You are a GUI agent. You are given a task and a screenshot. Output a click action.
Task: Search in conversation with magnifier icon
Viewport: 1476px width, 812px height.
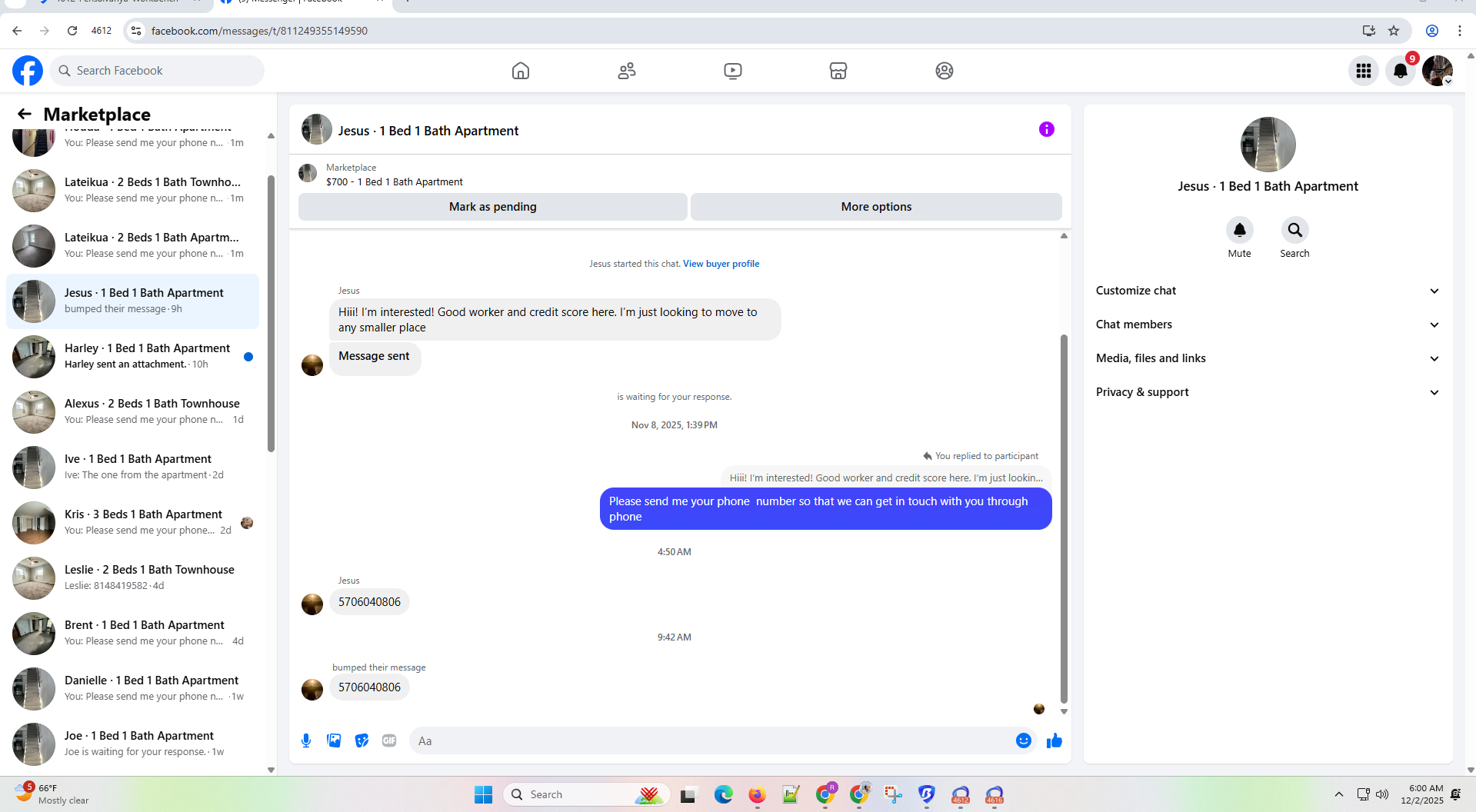coord(1295,230)
